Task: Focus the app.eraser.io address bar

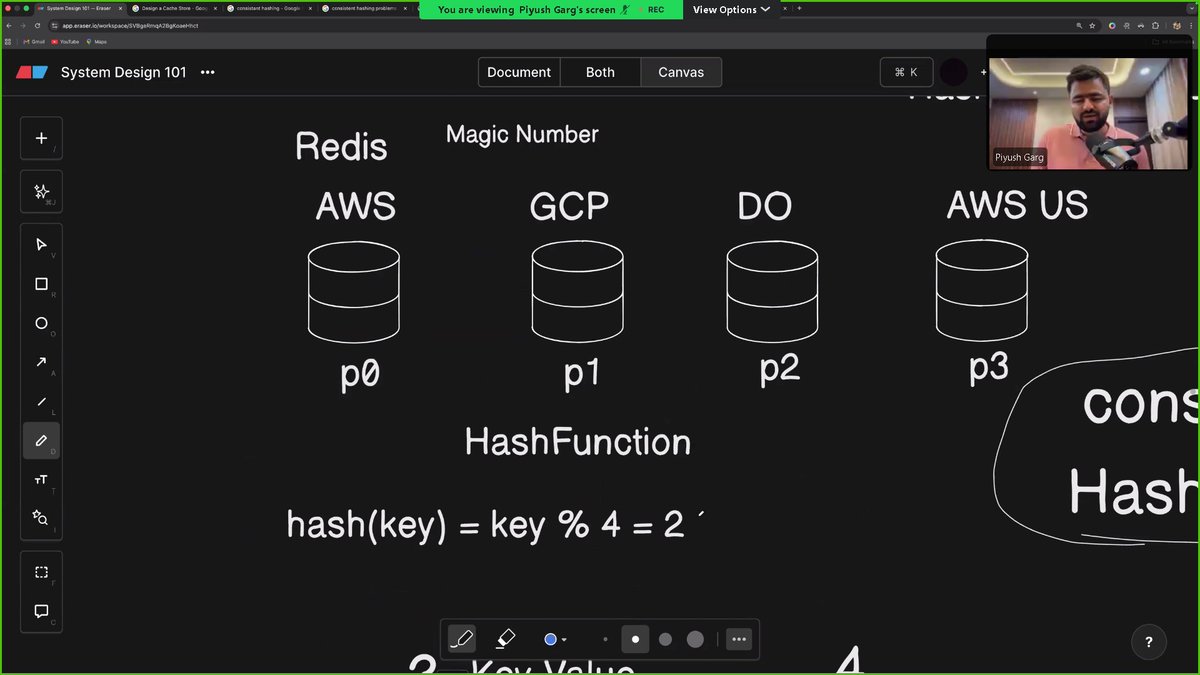Action: pos(560,25)
